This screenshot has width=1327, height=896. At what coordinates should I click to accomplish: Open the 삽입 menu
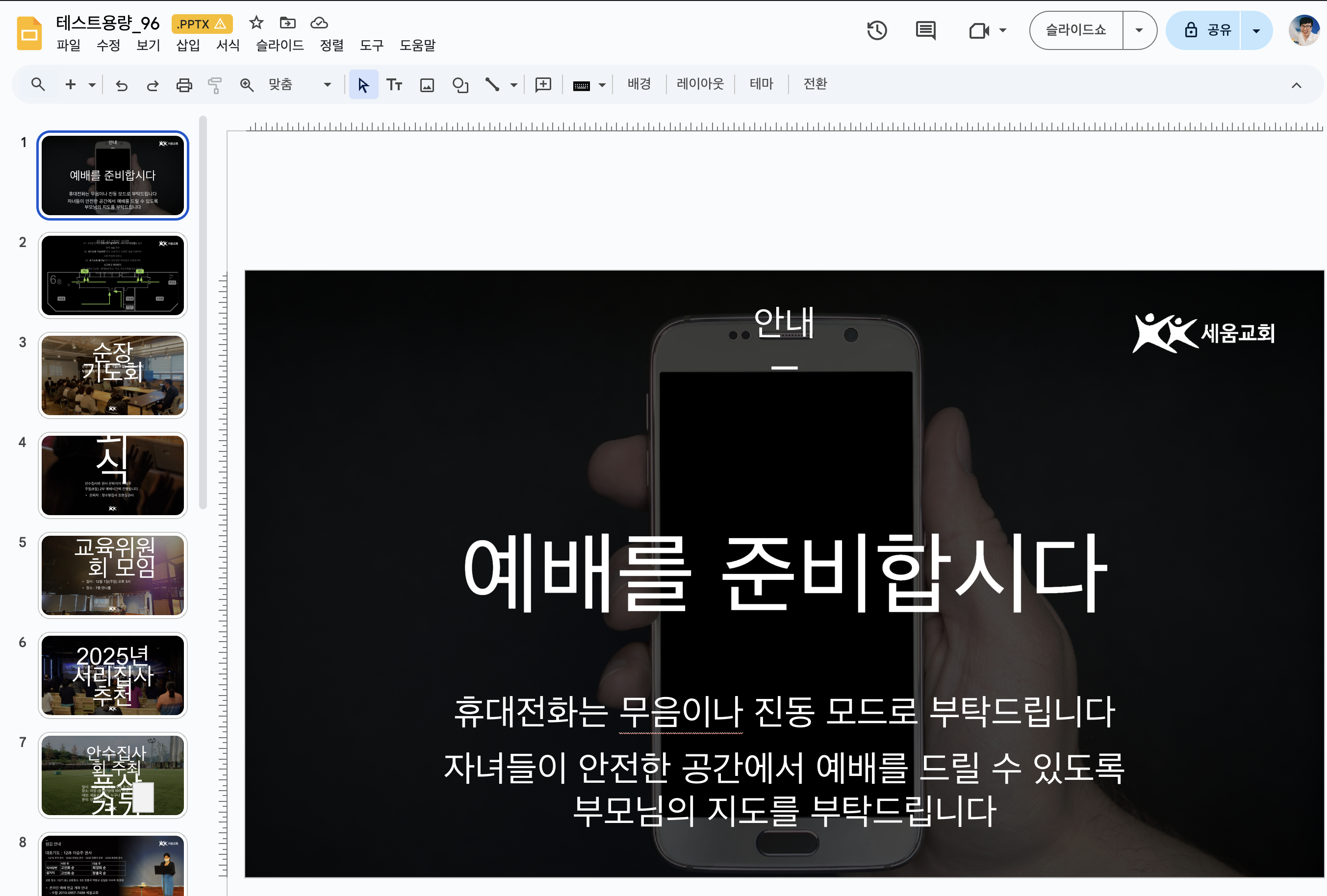tap(188, 45)
